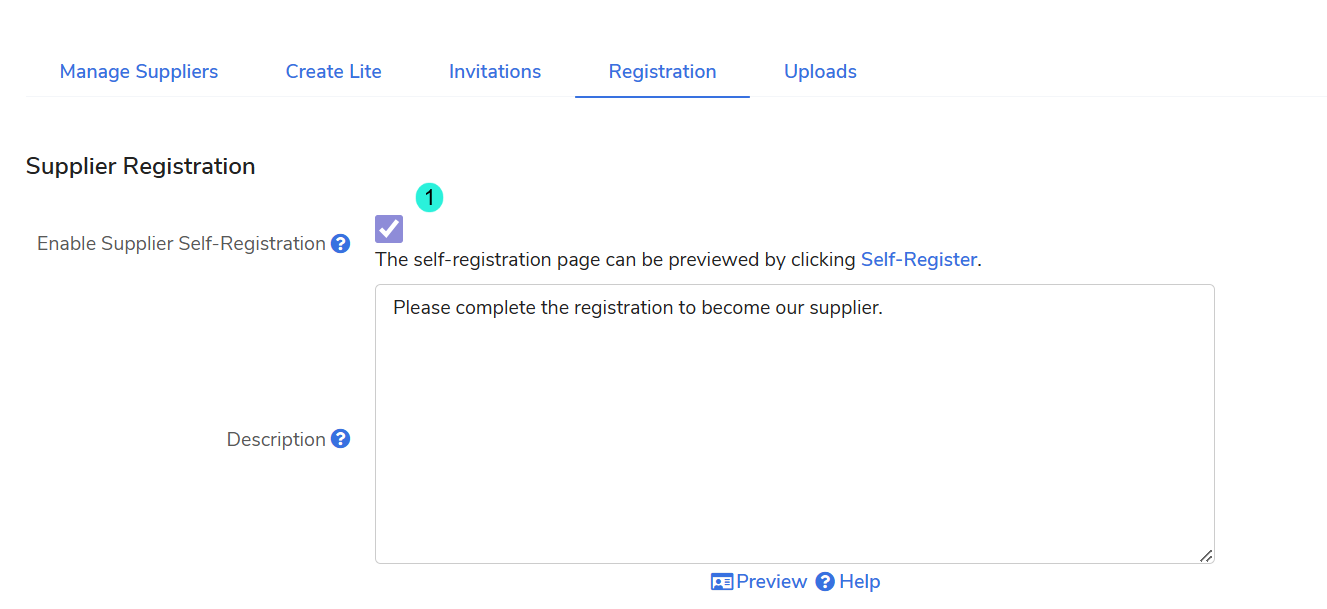
Task: Follow the Self-Register link
Action: pos(918,260)
